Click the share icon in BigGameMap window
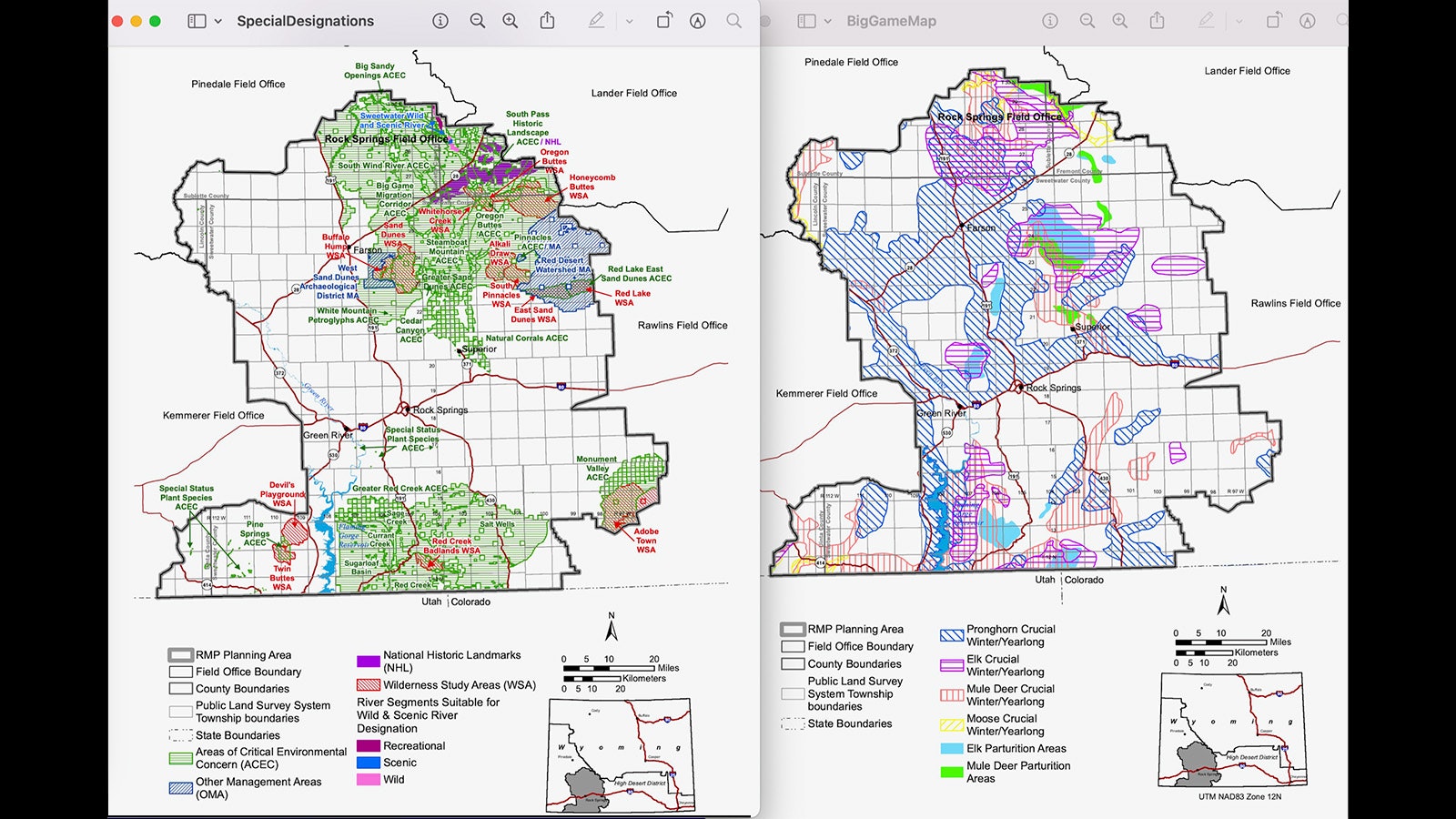Image resolution: width=1456 pixels, height=819 pixels. coord(1157,21)
